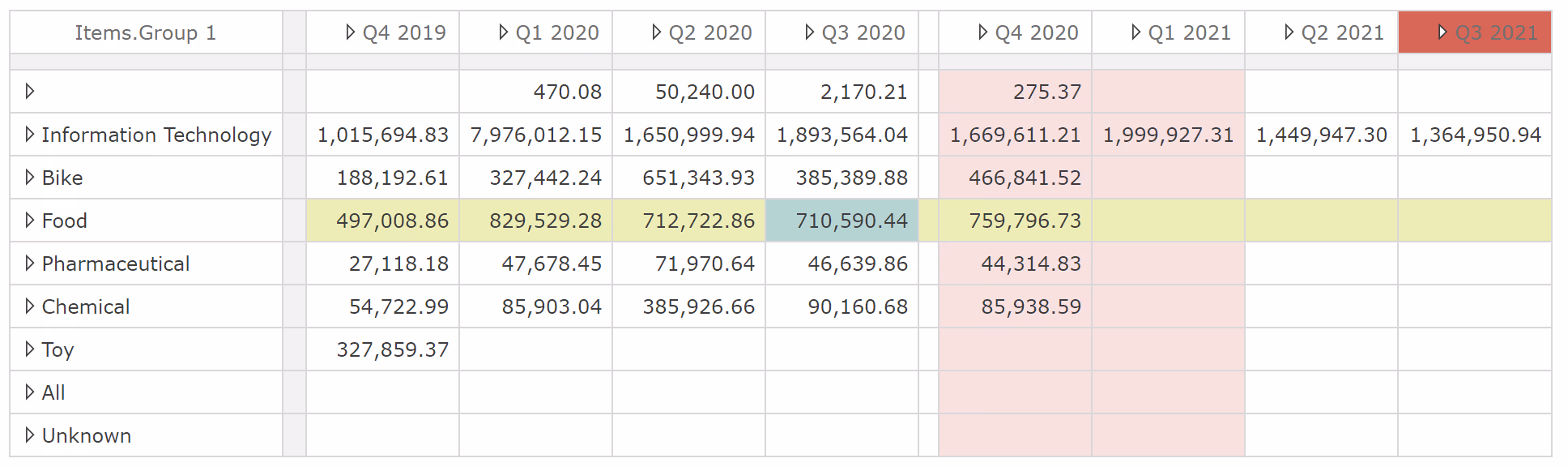
Task: Expand the Chemical group row
Action: tap(30, 306)
